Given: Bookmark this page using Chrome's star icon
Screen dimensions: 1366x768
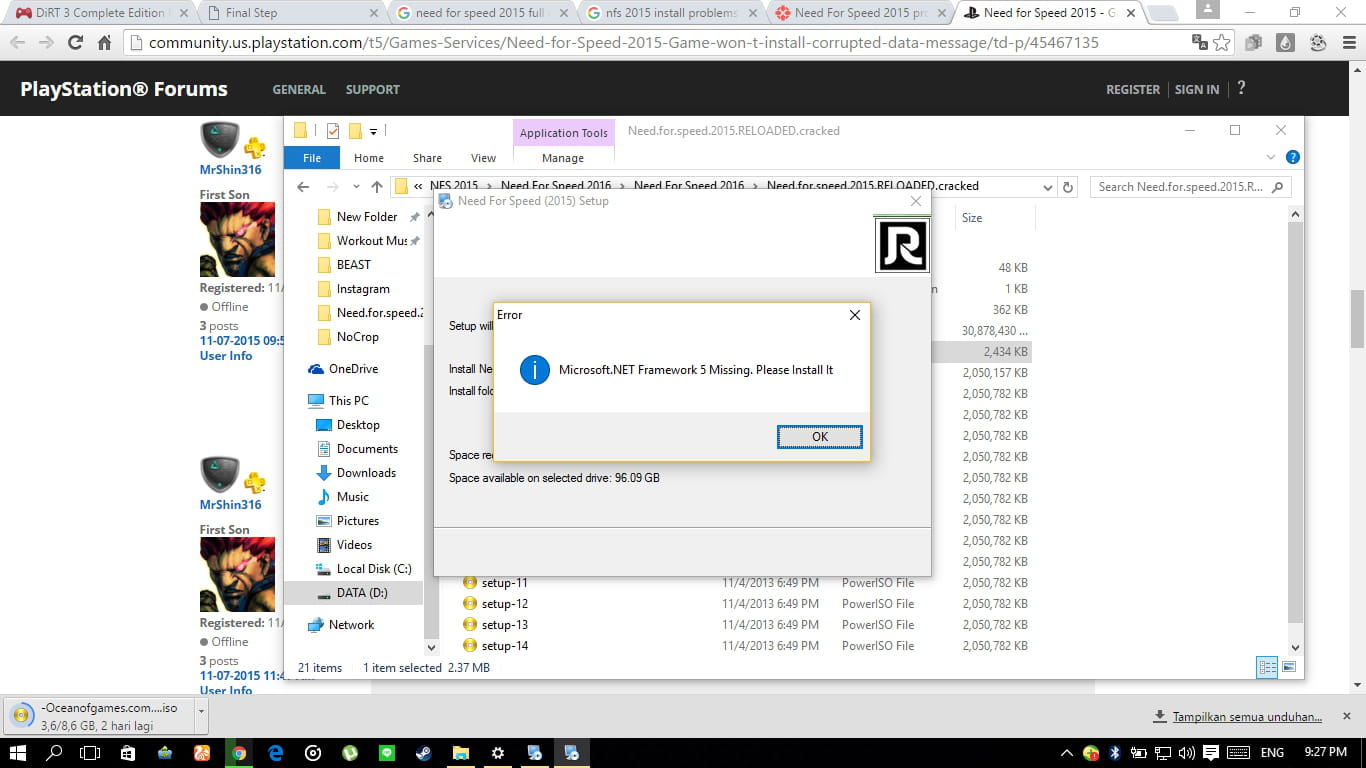Looking at the screenshot, I should click(x=1222, y=42).
